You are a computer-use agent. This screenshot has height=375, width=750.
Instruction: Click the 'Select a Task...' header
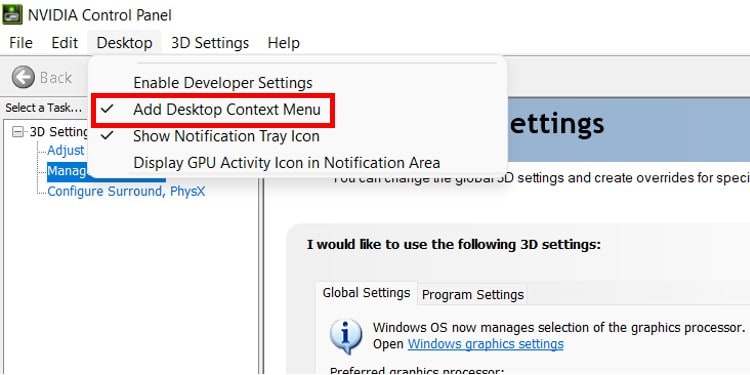click(44, 108)
